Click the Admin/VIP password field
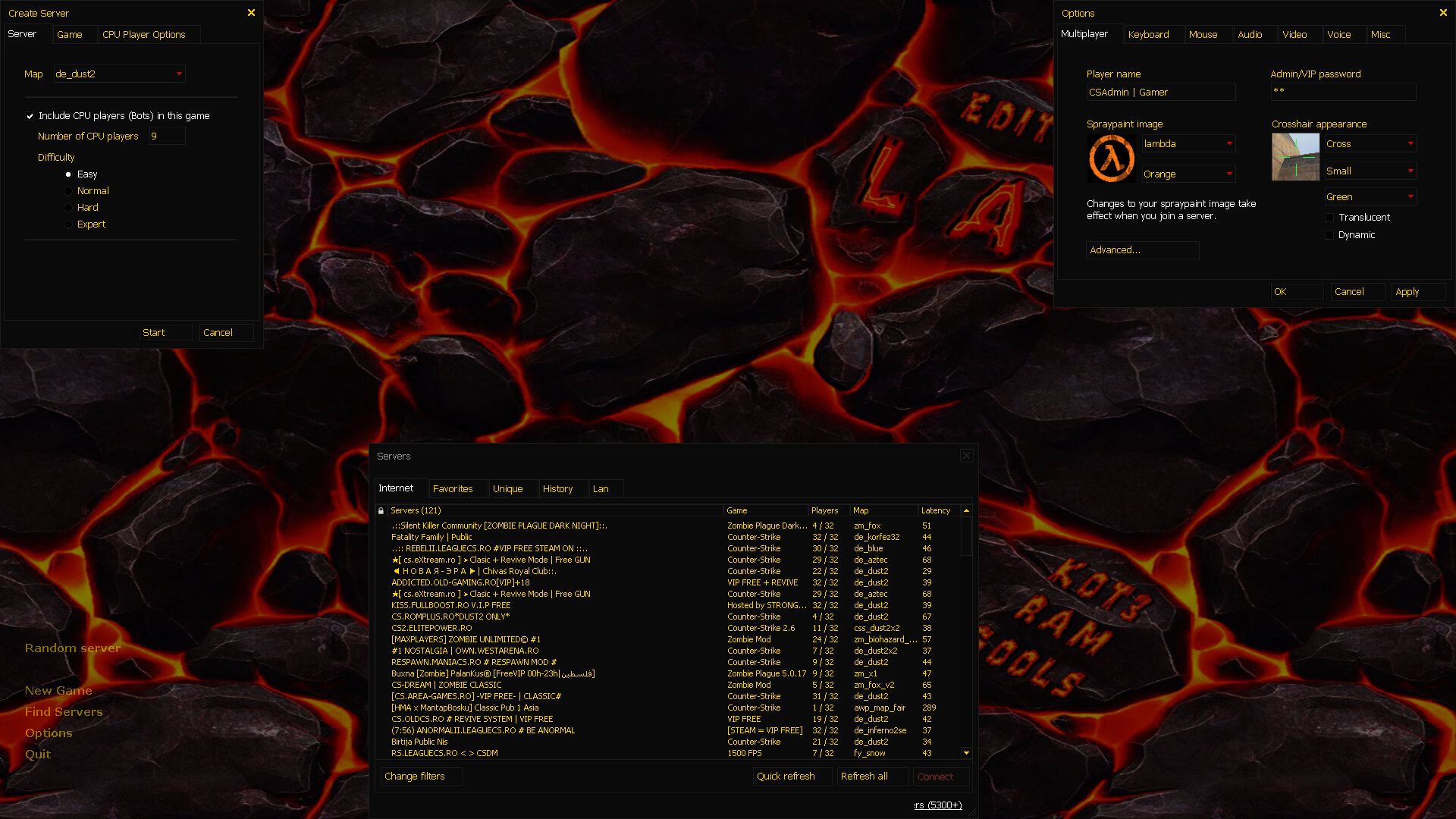Screen dimensions: 1456x819 (x=1343, y=92)
